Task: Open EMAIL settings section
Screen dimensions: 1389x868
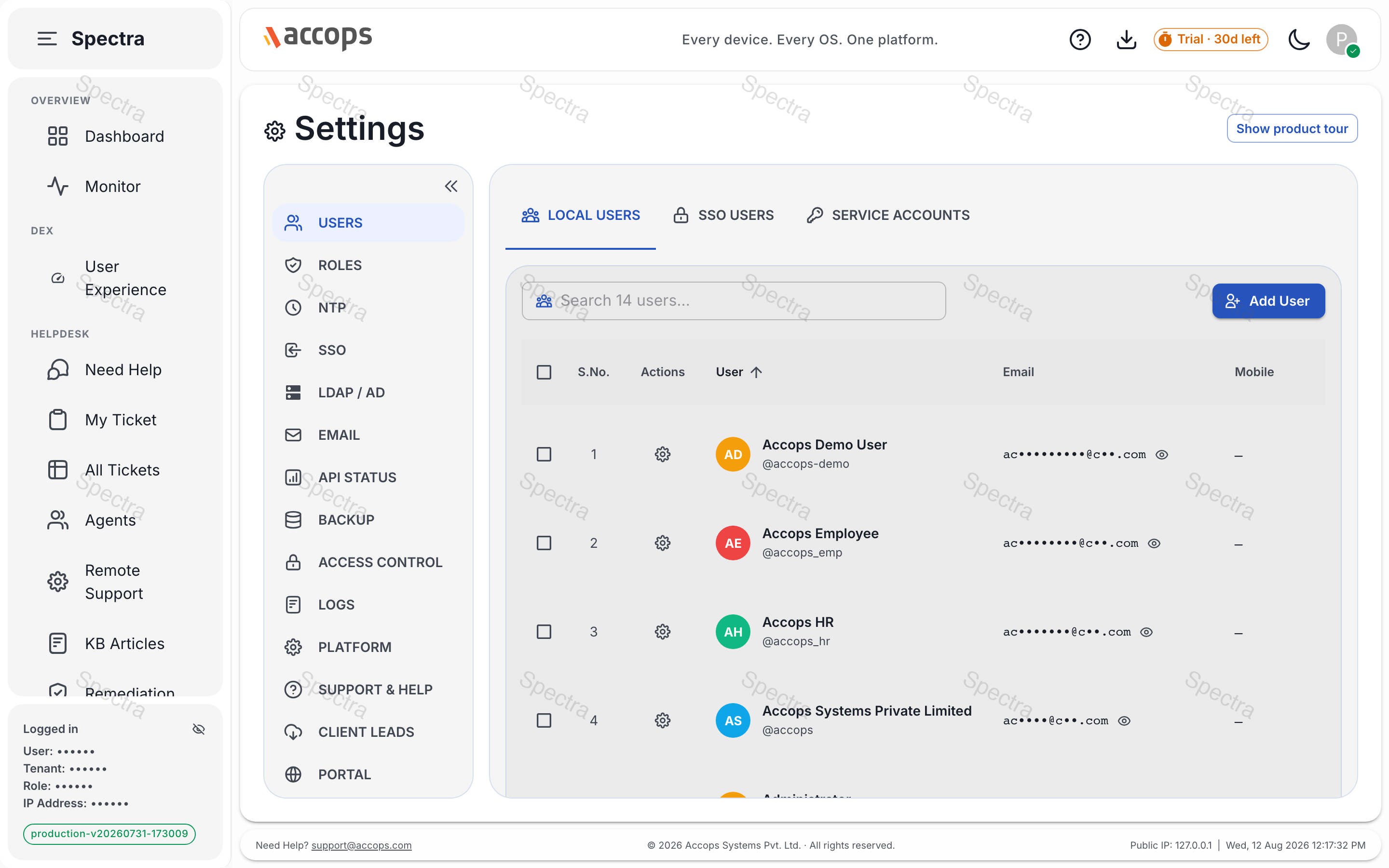Action: (x=368, y=435)
